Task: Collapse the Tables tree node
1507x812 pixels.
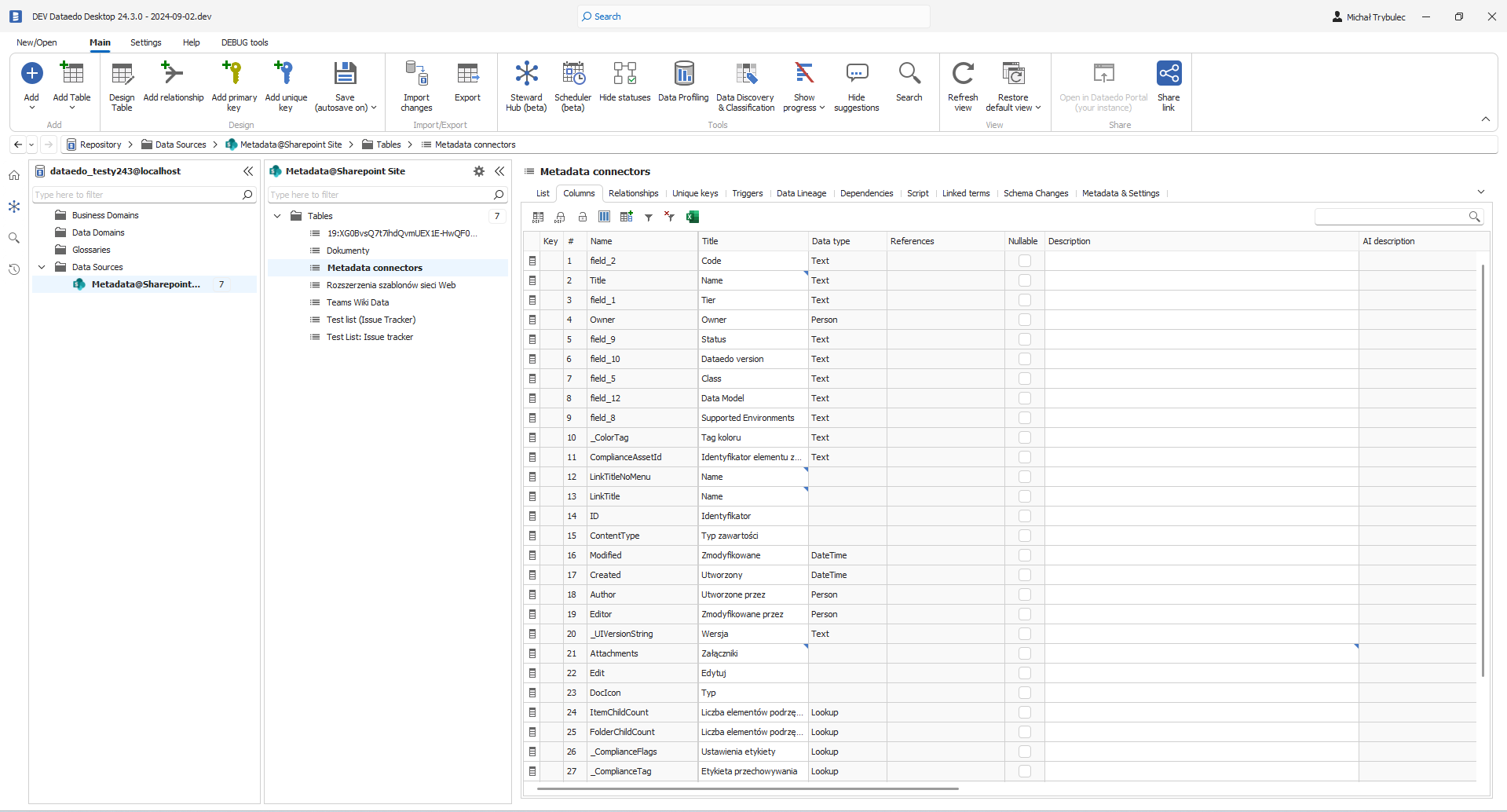Action: click(x=277, y=216)
